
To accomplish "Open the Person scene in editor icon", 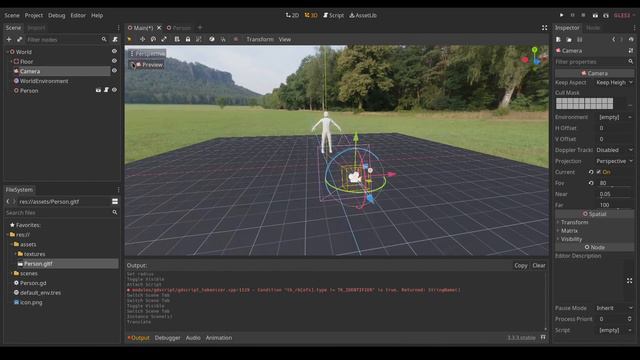I will point(98,90).
